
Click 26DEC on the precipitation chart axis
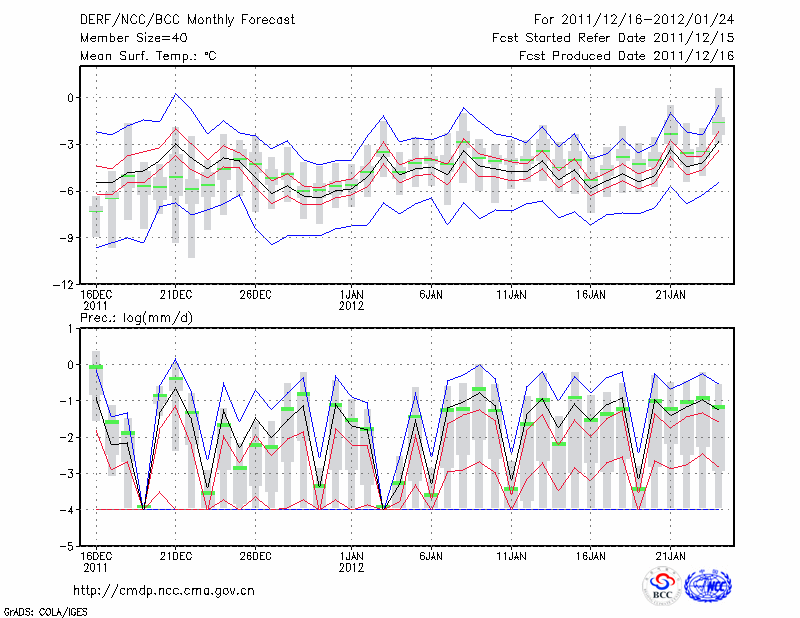click(x=256, y=556)
